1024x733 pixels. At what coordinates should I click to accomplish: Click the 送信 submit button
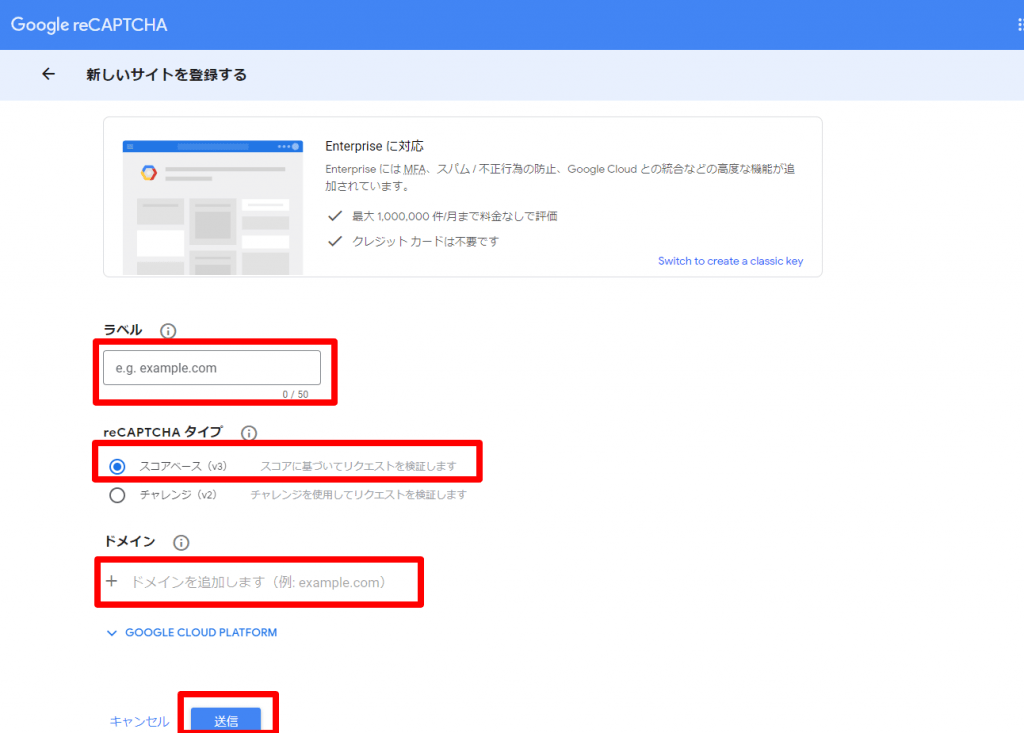coord(226,721)
